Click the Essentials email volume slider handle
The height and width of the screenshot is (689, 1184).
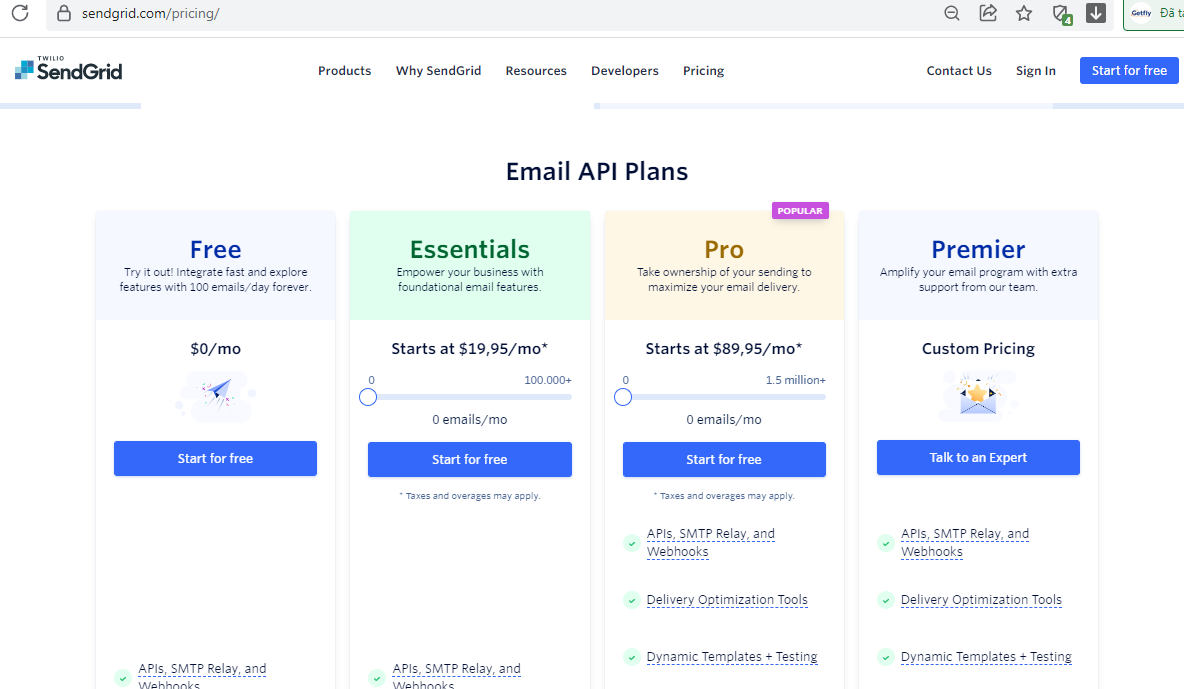point(368,397)
